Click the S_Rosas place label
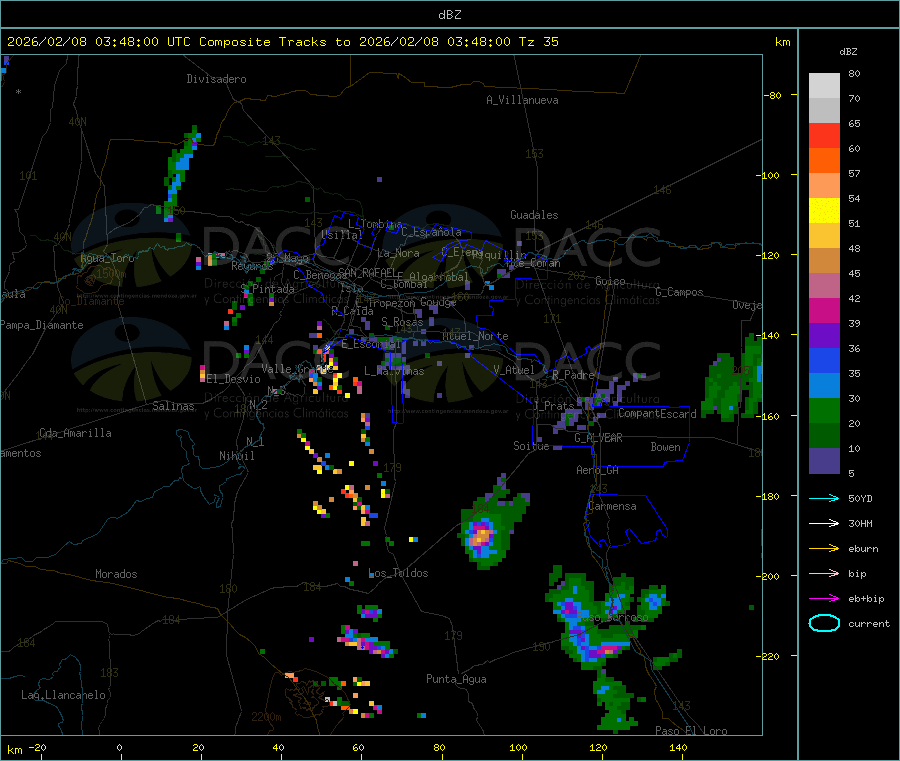This screenshot has width=900, height=761. (402, 322)
